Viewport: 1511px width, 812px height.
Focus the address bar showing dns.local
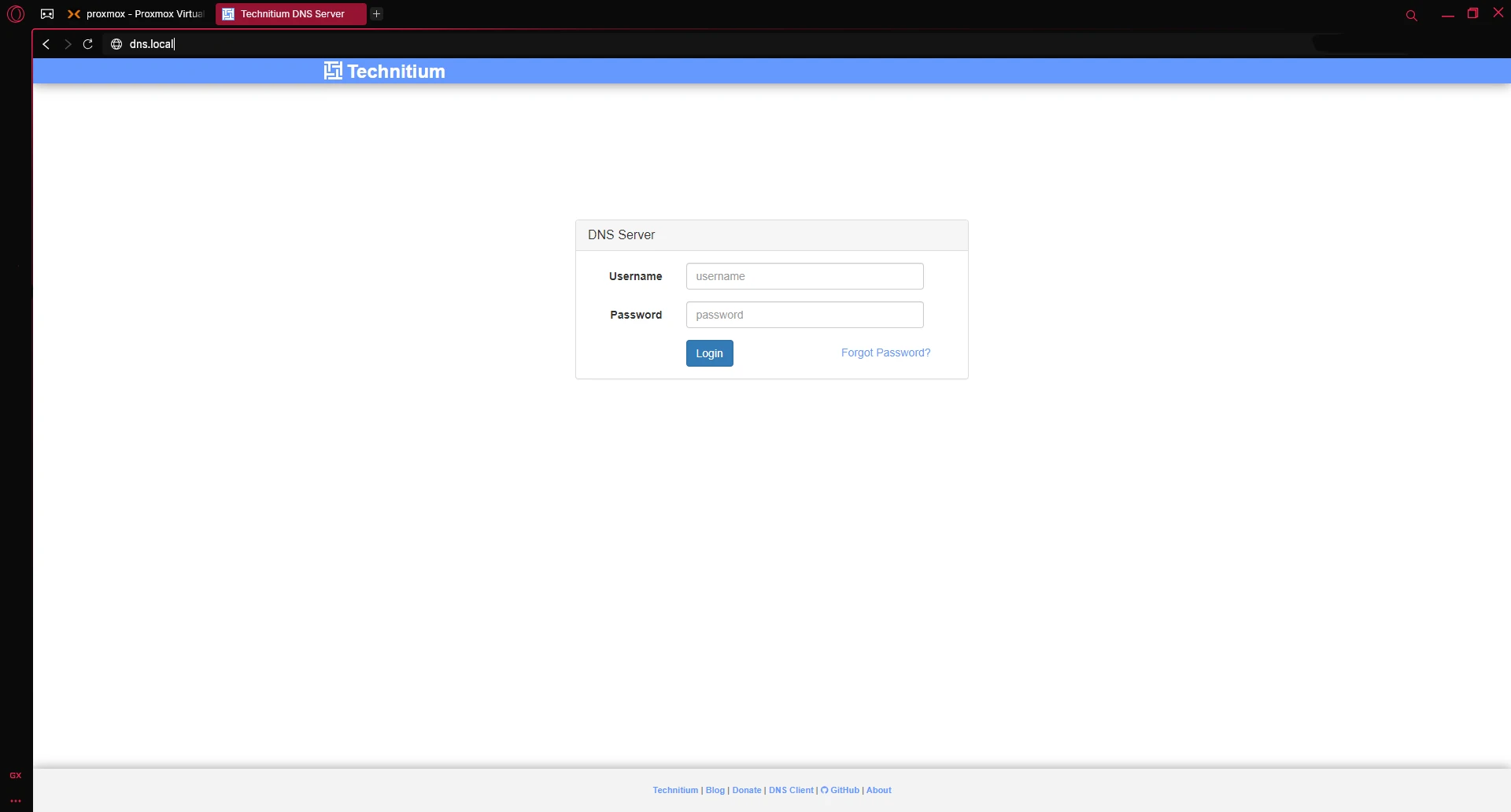[708, 44]
